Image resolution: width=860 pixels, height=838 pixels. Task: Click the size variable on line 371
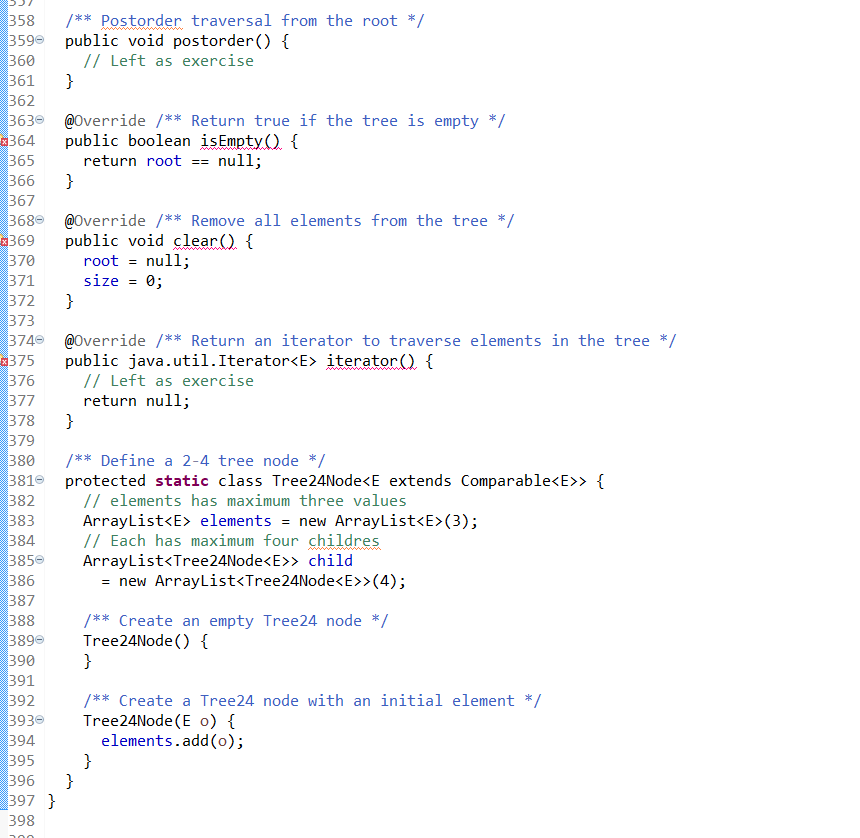100,280
